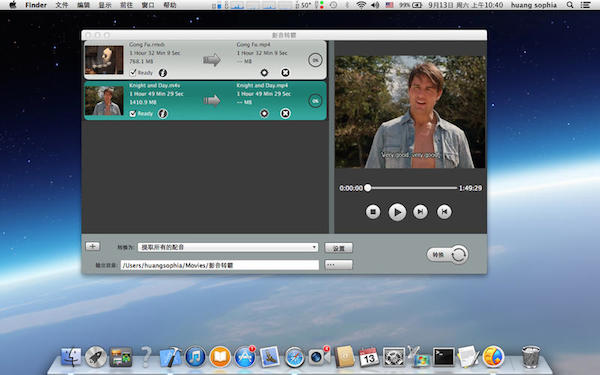Play the preview video
The image size is (600, 375).
click(x=397, y=212)
